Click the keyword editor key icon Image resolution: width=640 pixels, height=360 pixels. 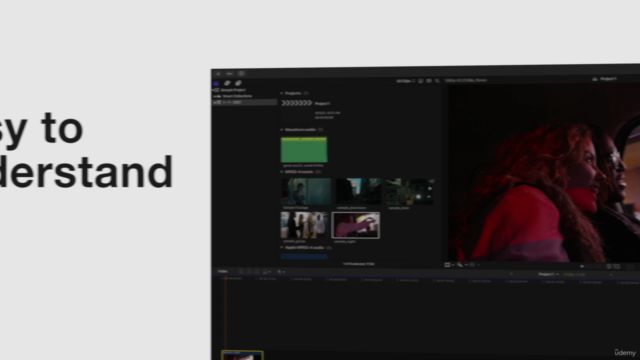coord(230,74)
